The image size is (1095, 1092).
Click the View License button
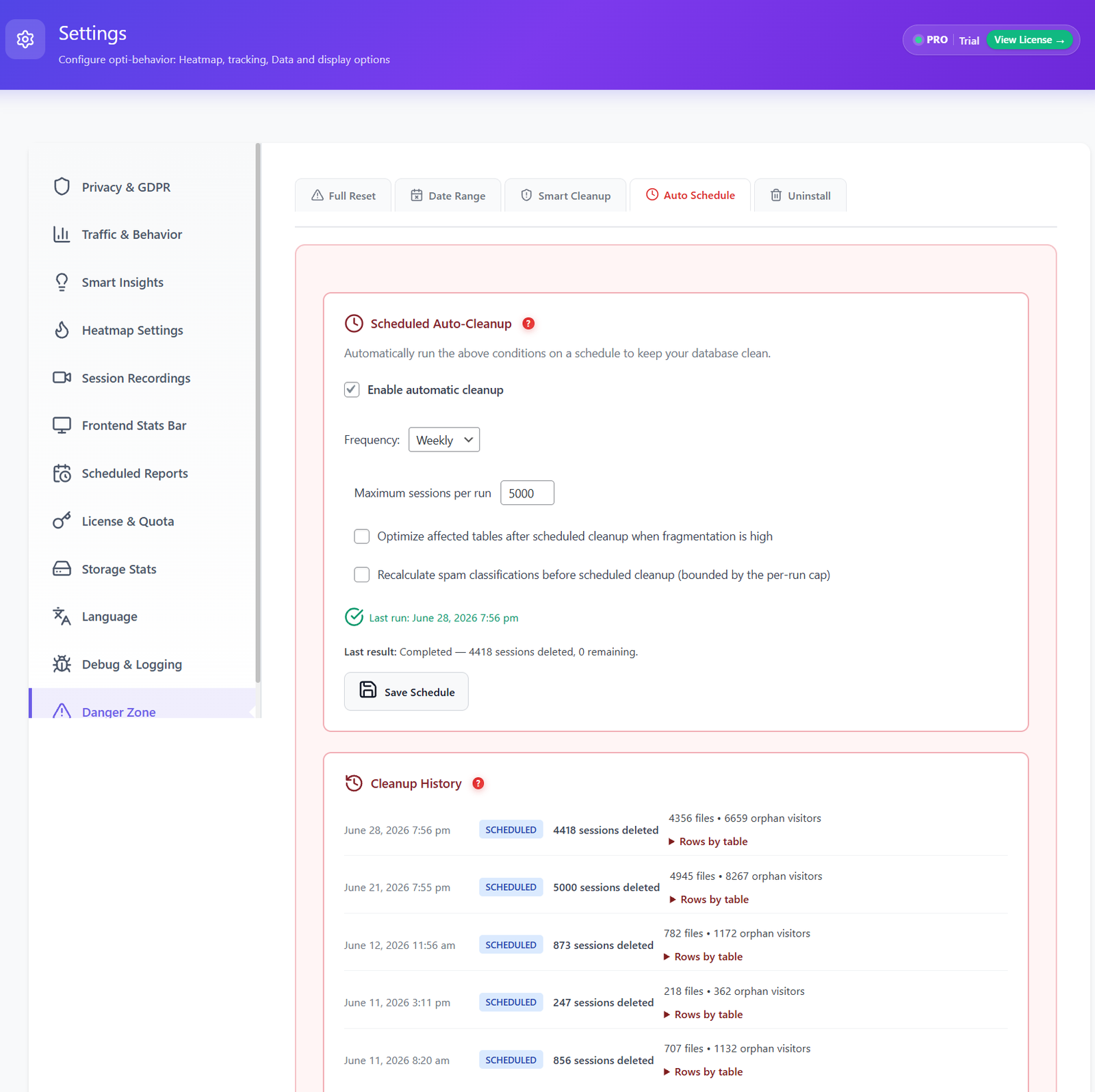[x=1029, y=40]
